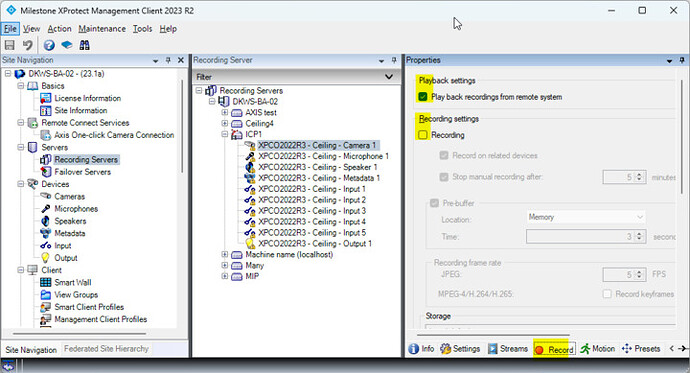Open Help via the question mark icon

click(x=49, y=45)
